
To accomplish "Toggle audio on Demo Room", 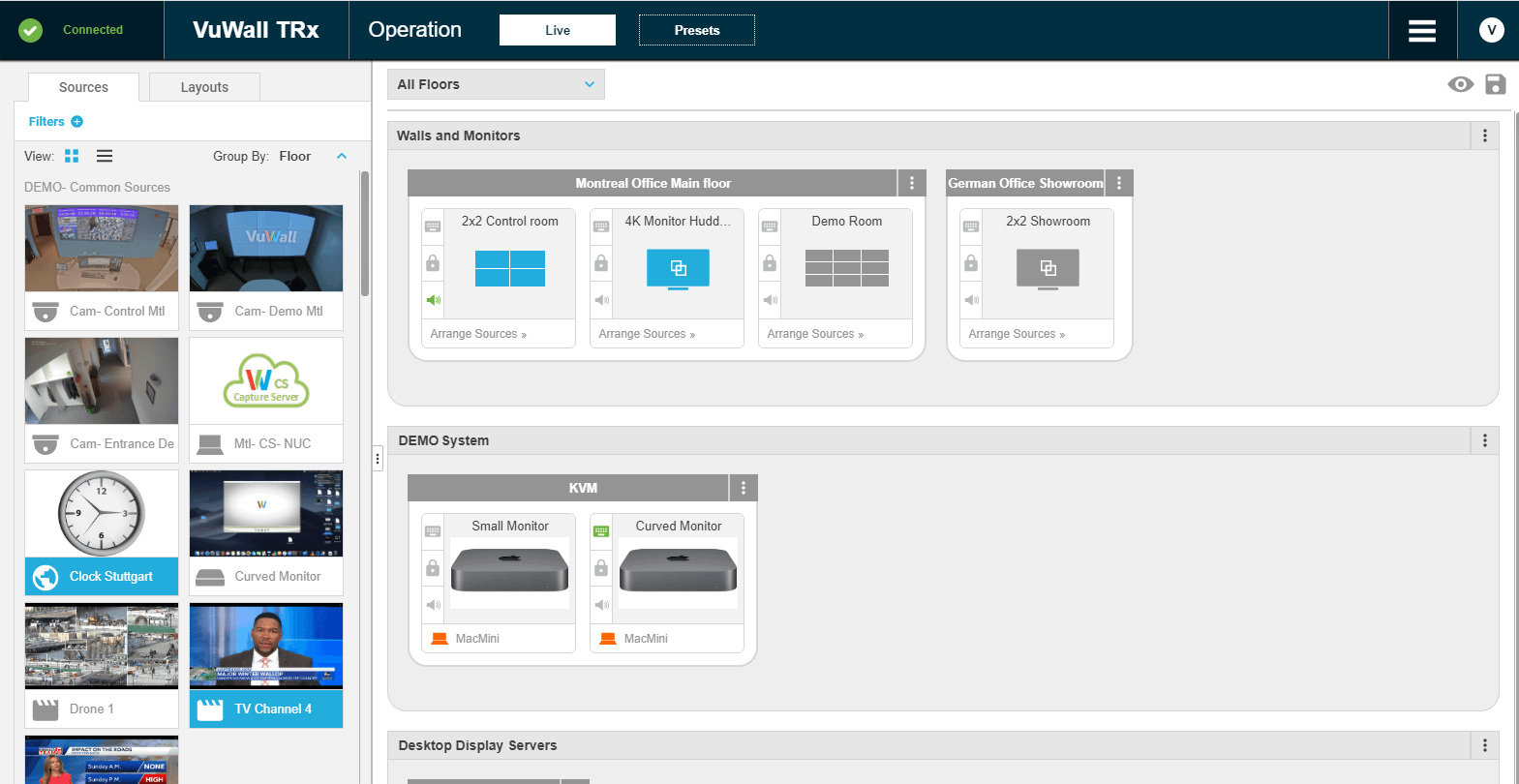I will [x=770, y=300].
